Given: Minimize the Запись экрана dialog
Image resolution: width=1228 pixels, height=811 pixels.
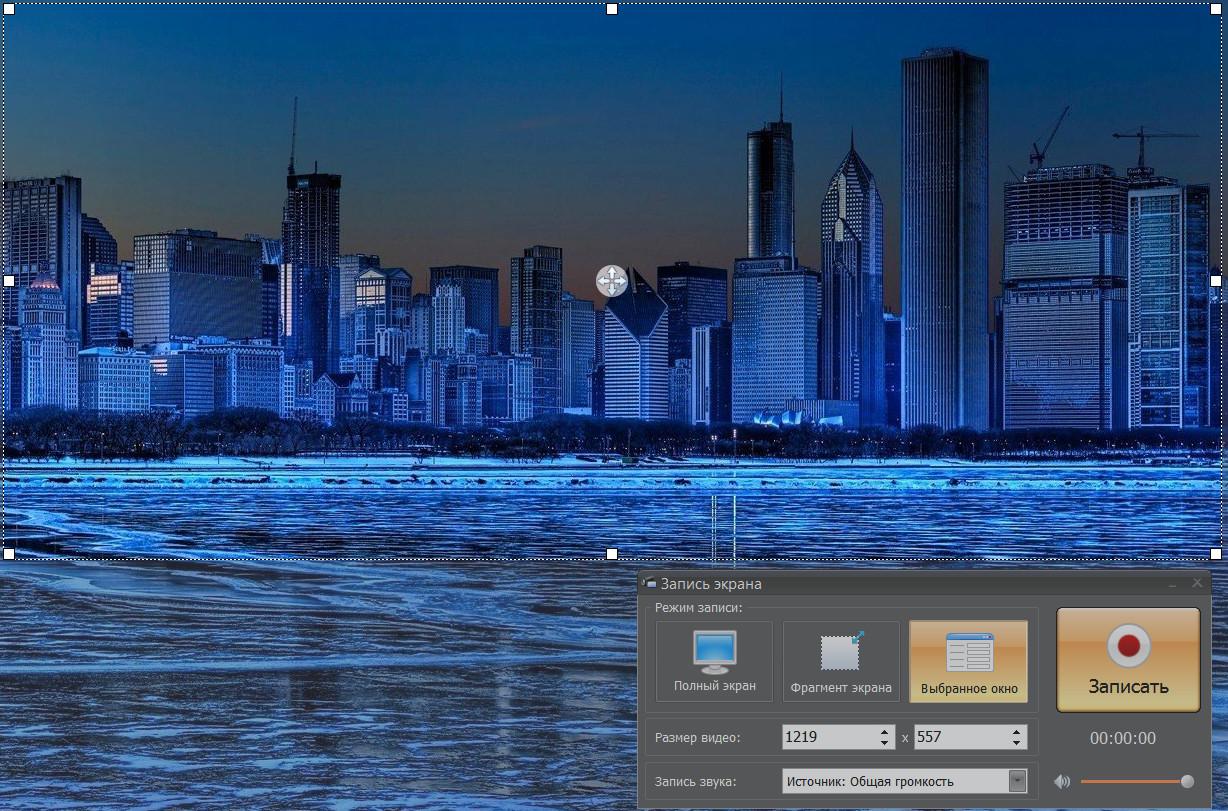Looking at the screenshot, I should tap(1172, 583).
